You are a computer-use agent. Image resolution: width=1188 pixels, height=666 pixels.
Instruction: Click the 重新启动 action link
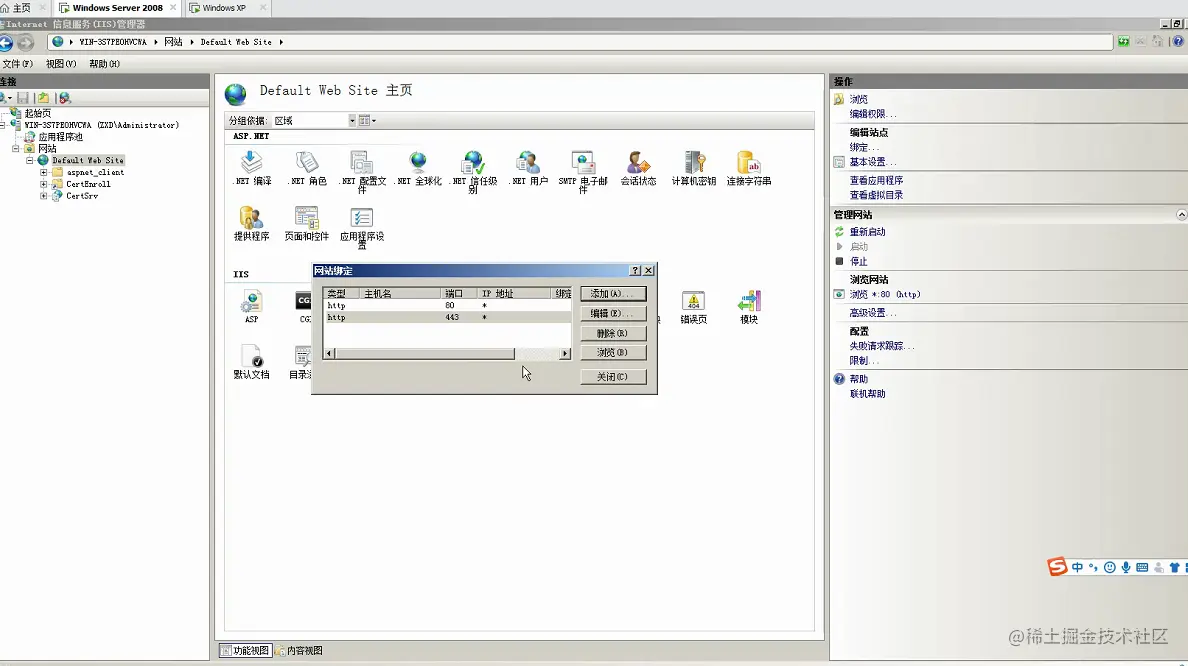[868, 232]
